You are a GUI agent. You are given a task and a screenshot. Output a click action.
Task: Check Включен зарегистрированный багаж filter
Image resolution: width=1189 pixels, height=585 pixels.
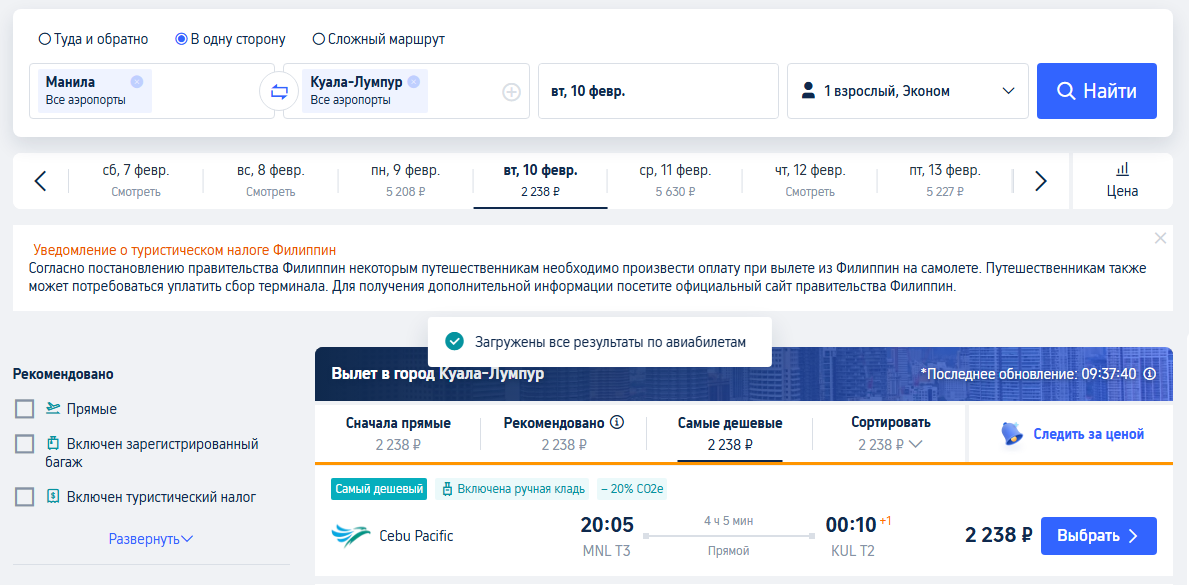pyautogui.click(x=24, y=444)
